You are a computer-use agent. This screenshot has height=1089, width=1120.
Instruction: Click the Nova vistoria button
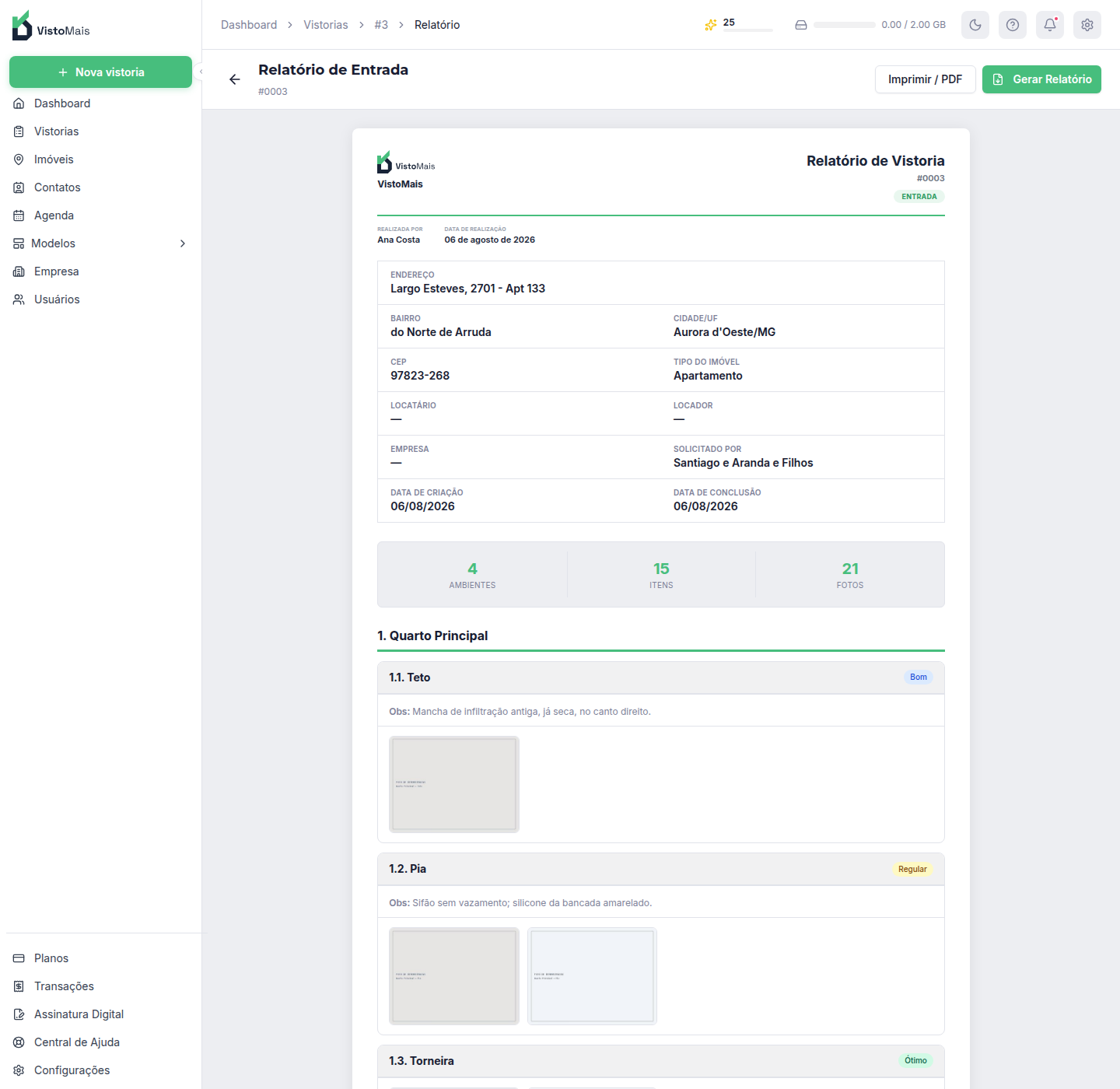point(101,72)
